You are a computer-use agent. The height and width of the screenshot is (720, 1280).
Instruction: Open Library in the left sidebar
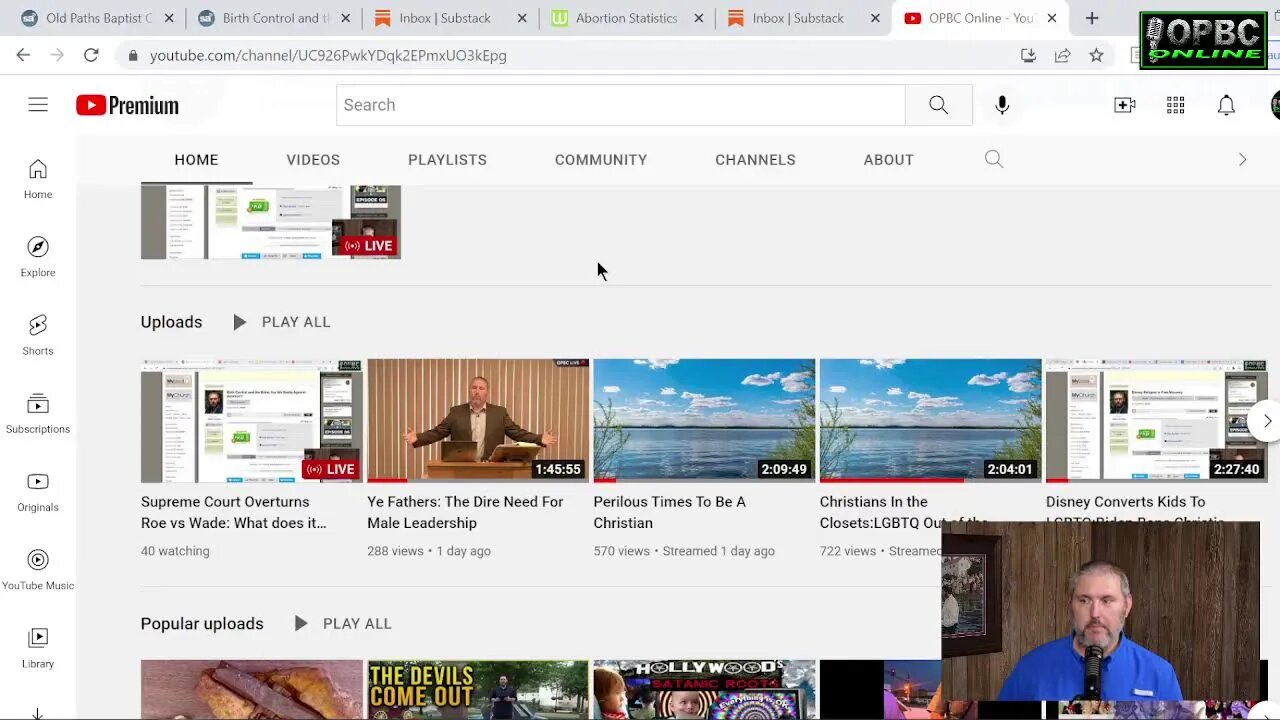38,649
